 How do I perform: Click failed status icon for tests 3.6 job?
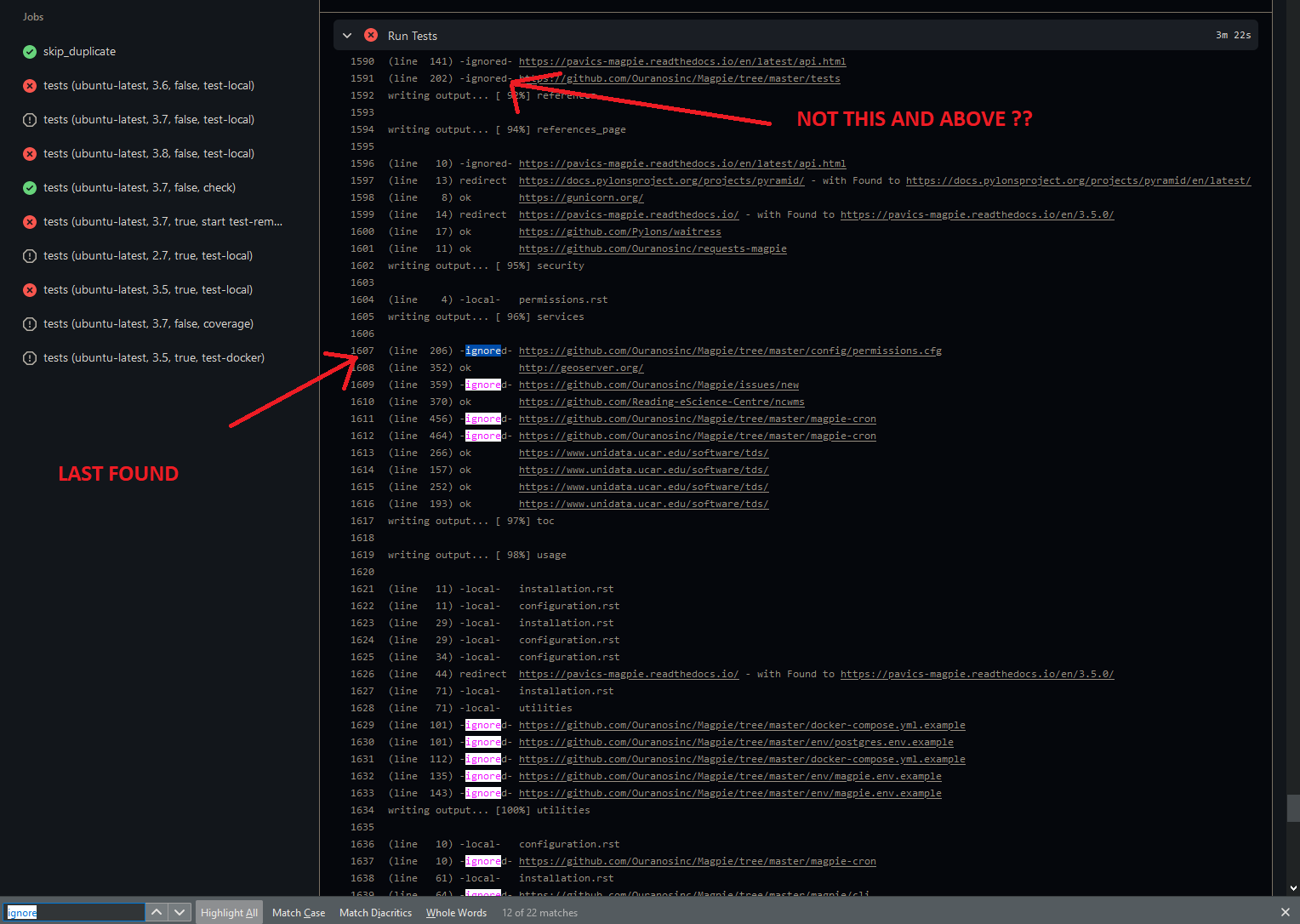pos(30,86)
